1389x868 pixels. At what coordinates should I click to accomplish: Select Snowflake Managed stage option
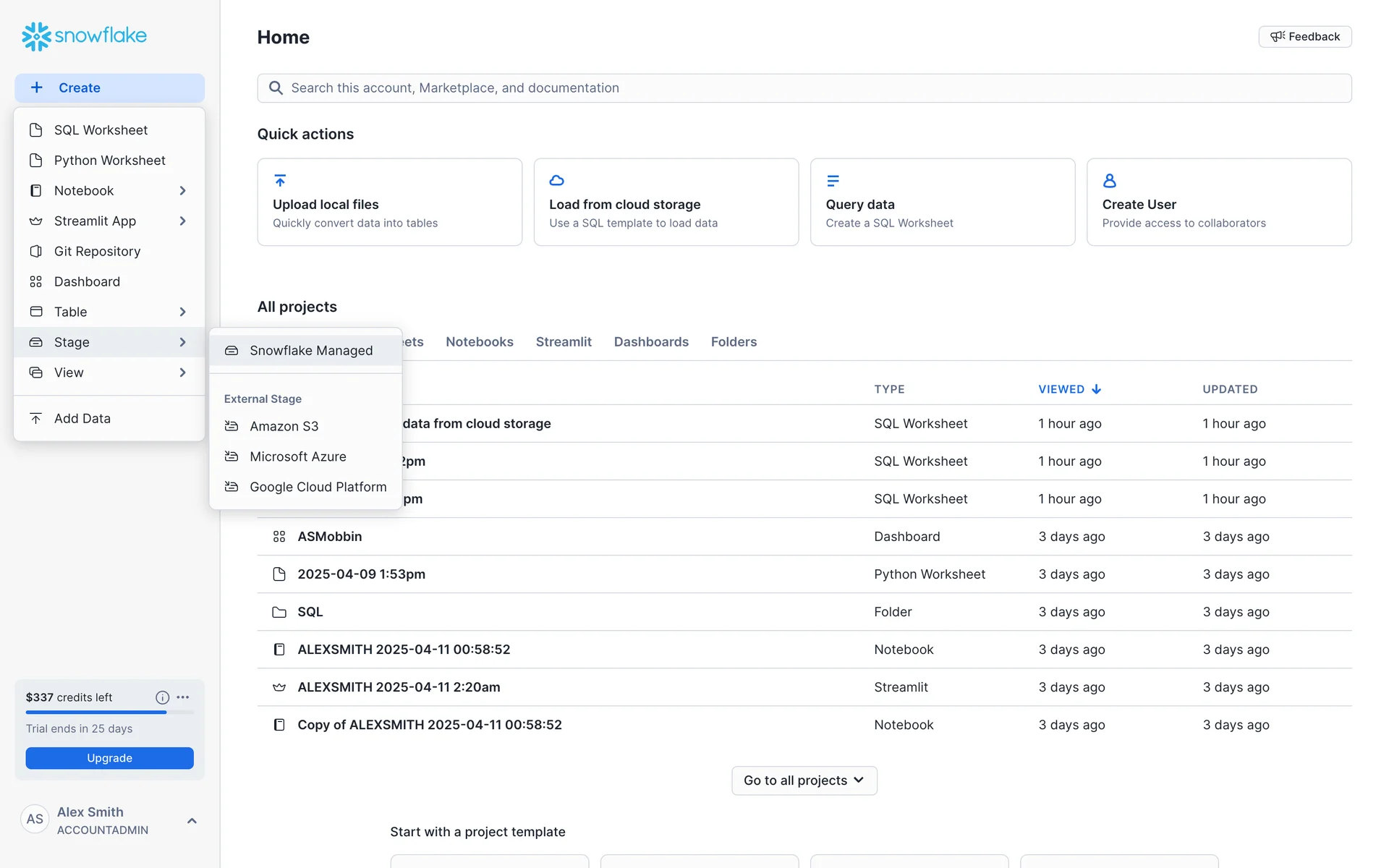pyautogui.click(x=310, y=351)
